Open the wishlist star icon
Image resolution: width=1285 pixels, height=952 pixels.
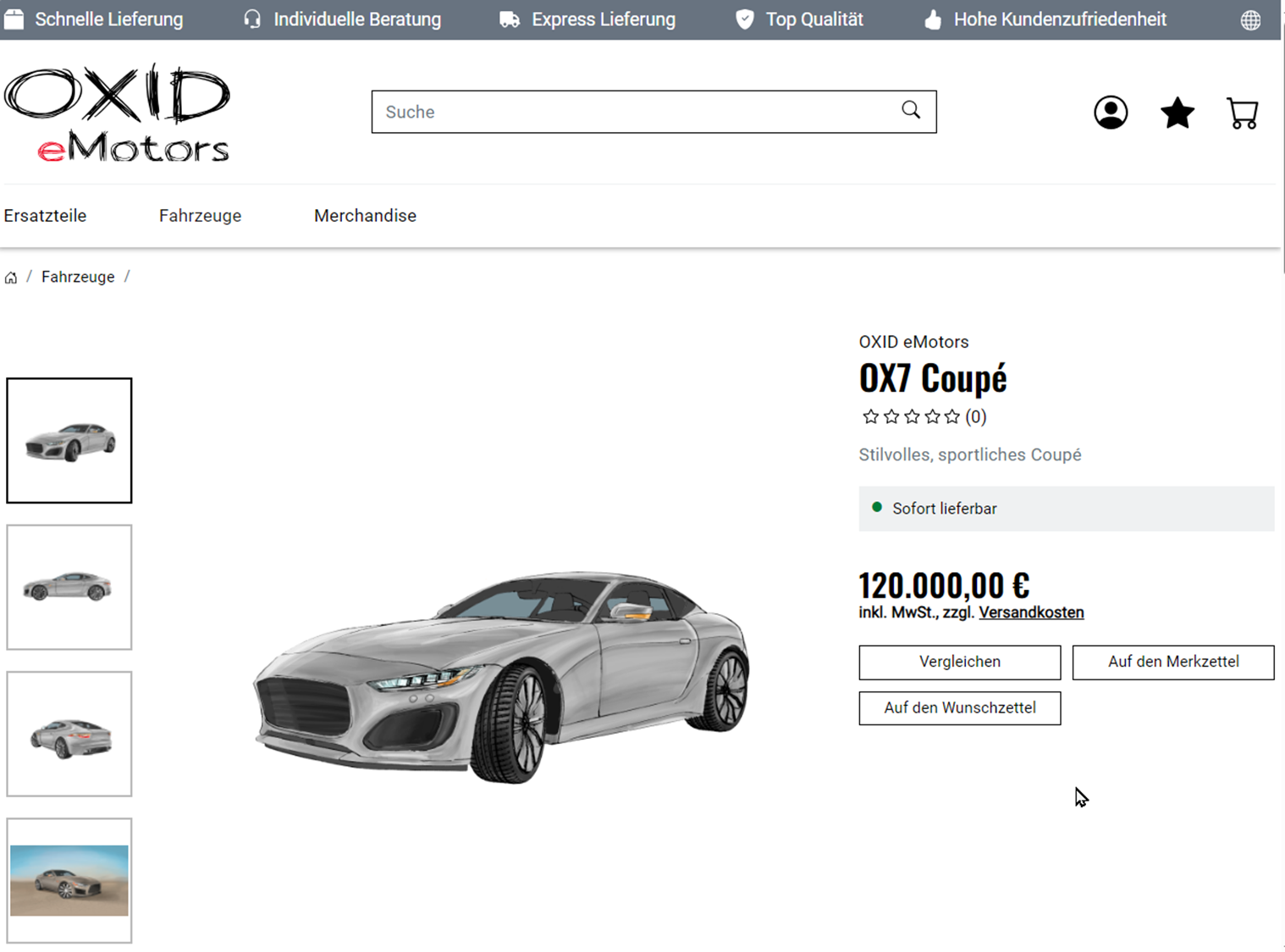(1177, 113)
